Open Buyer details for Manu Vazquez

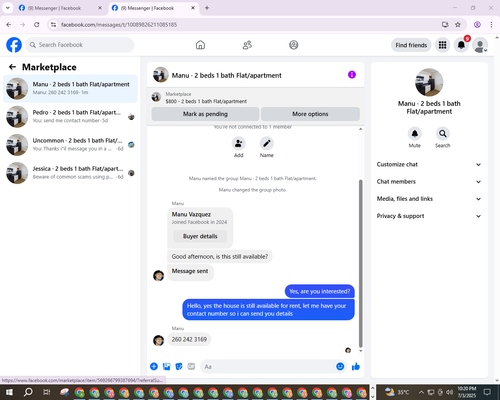[x=200, y=236]
